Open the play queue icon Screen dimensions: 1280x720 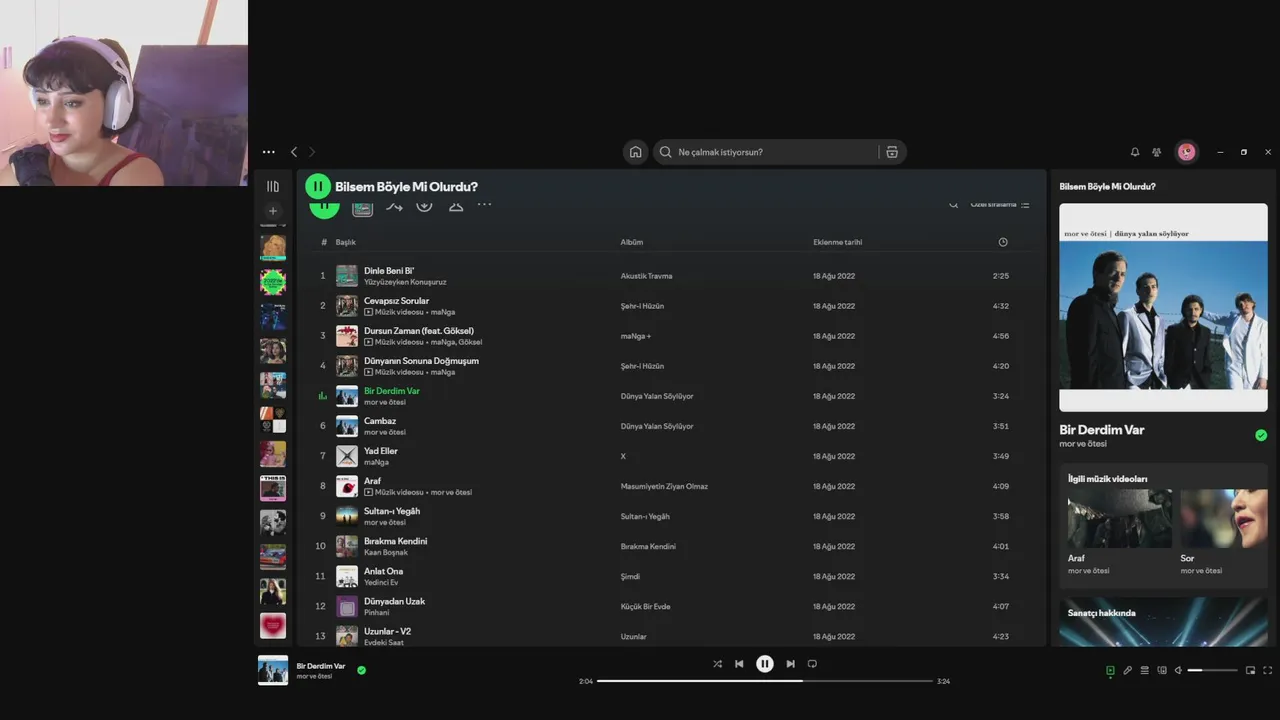(x=1144, y=670)
